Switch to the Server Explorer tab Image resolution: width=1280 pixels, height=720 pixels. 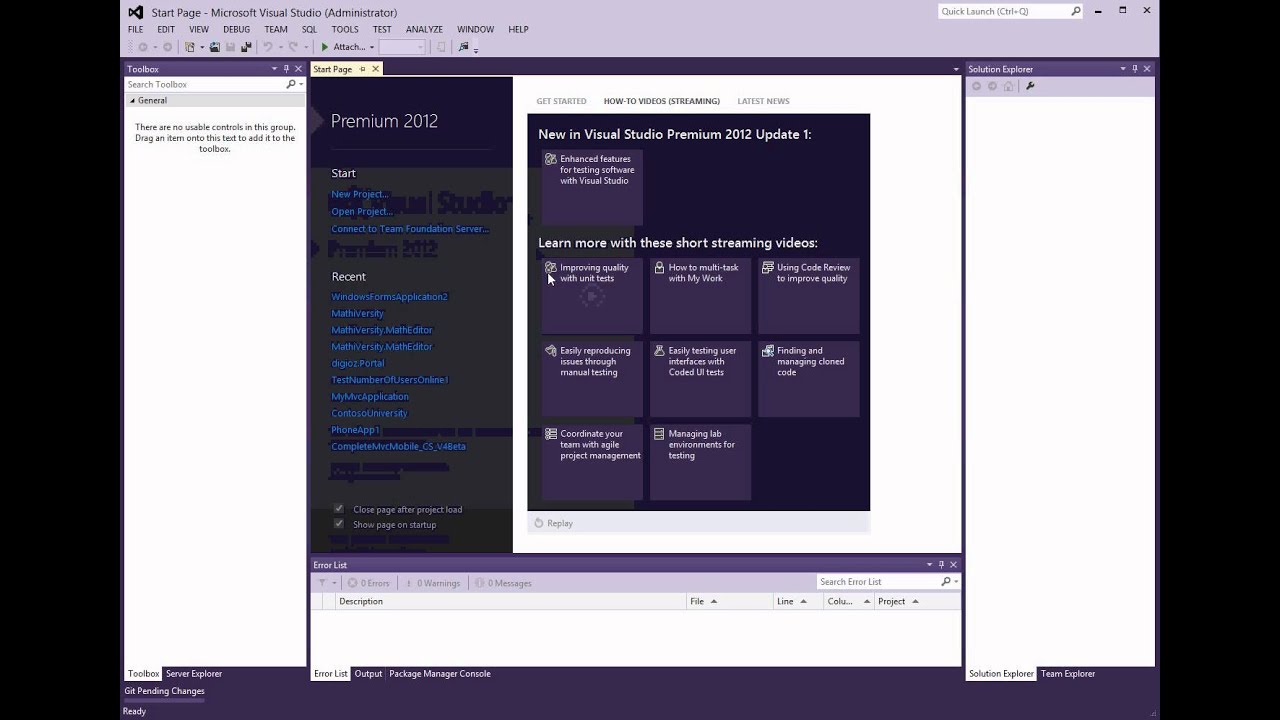pyautogui.click(x=194, y=674)
